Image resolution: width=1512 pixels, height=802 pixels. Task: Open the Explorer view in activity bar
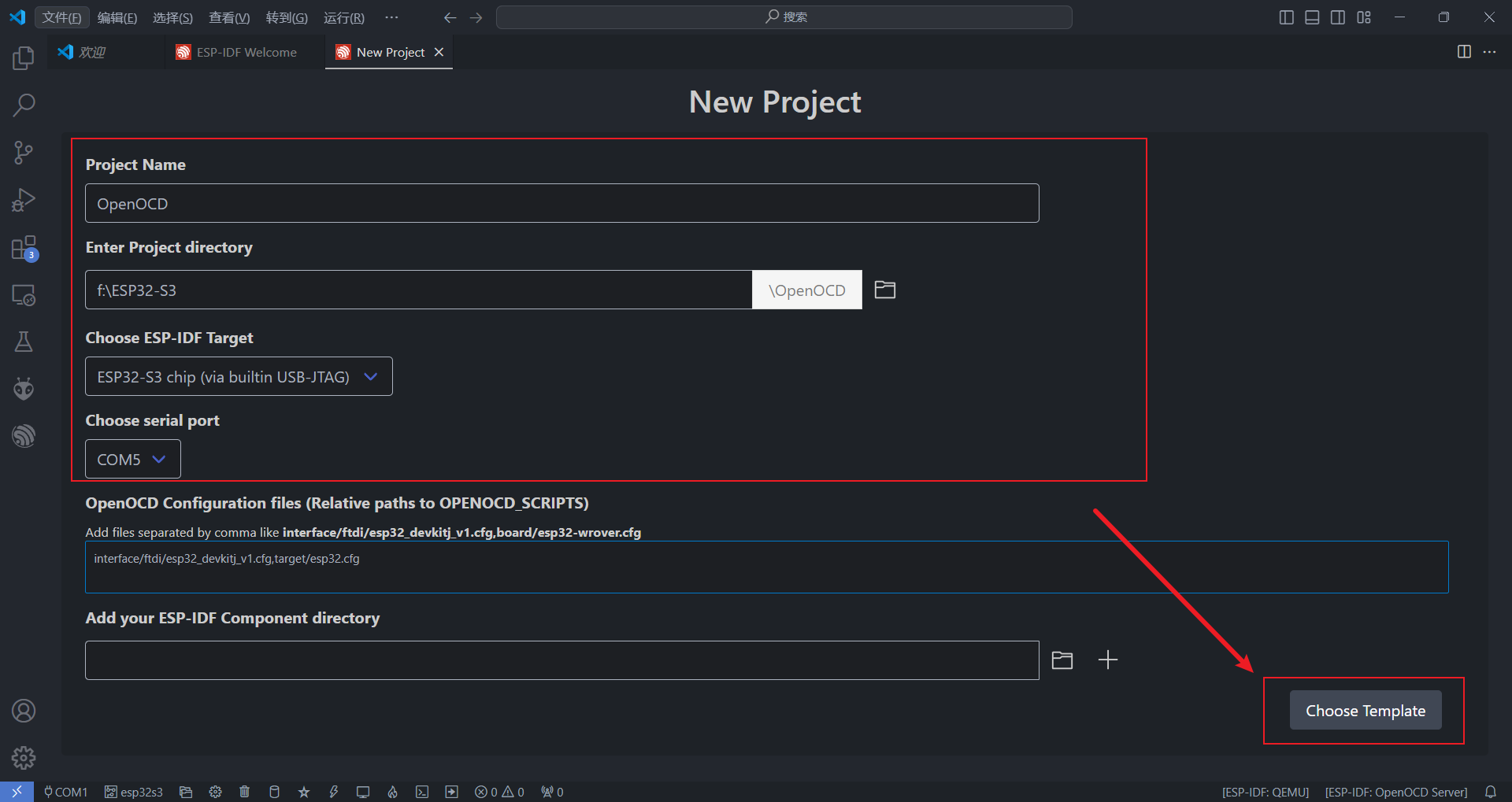tap(24, 57)
